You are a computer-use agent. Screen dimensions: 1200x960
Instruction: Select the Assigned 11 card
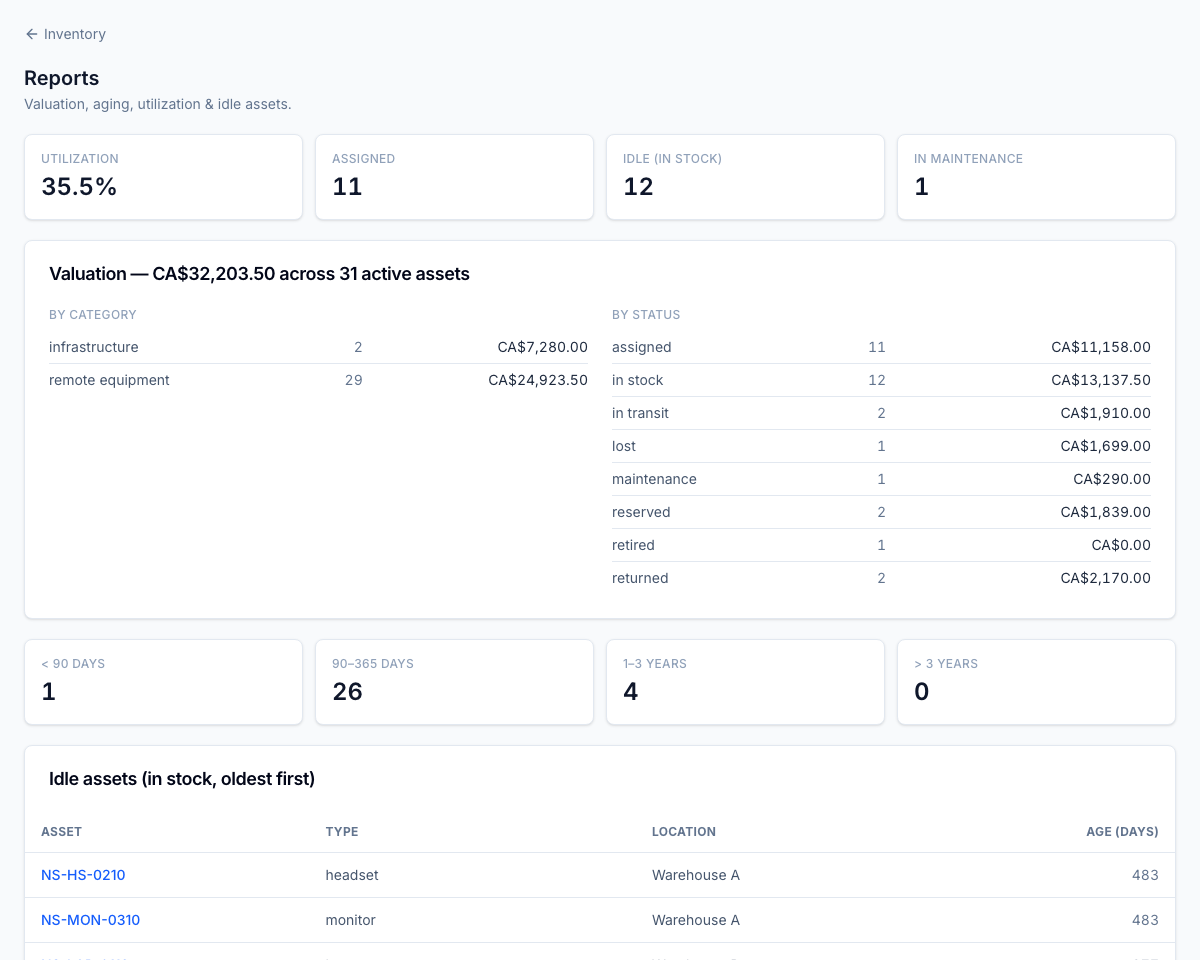coord(454,177)
